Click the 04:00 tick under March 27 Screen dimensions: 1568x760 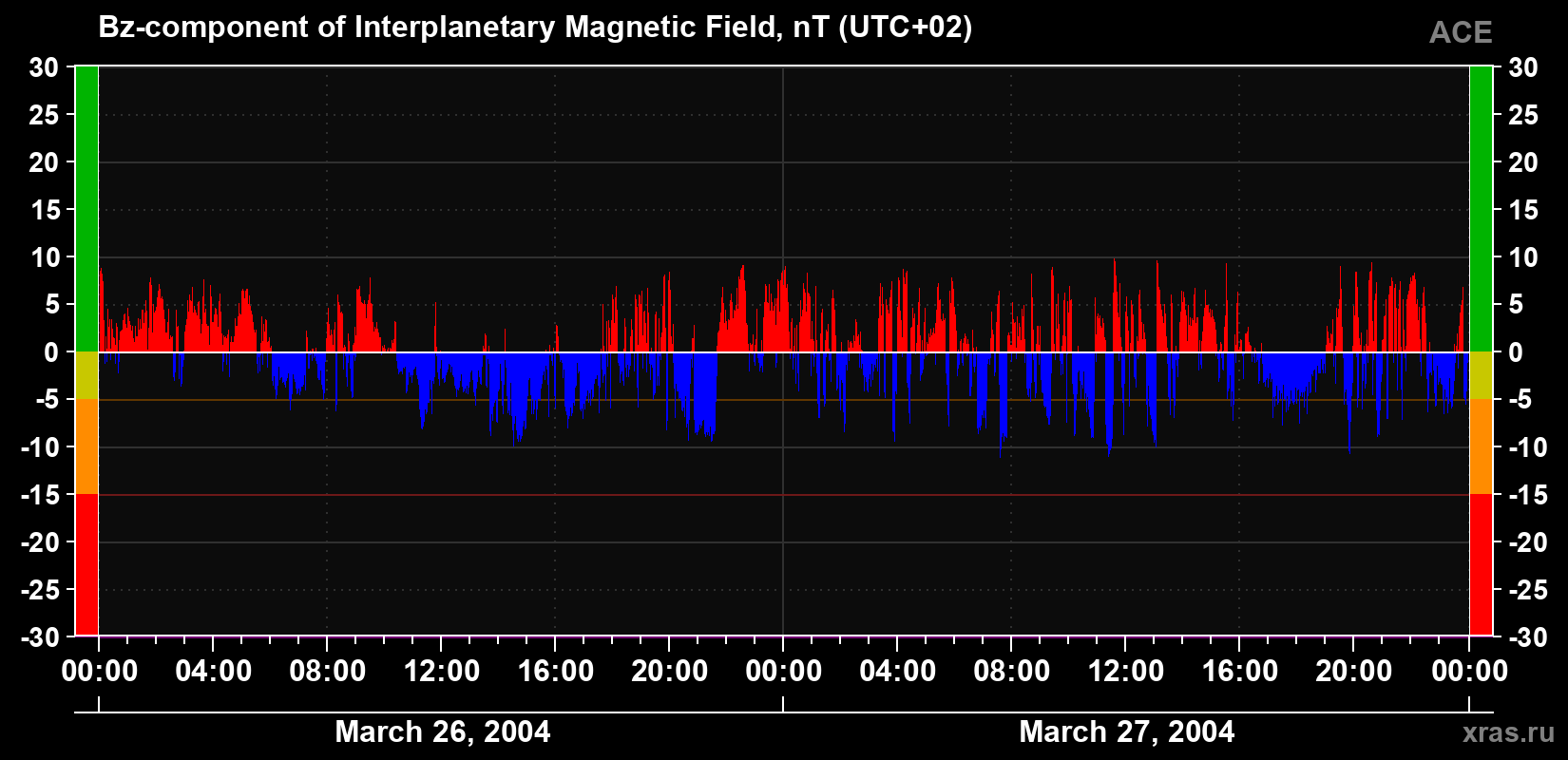pos(898,672)
